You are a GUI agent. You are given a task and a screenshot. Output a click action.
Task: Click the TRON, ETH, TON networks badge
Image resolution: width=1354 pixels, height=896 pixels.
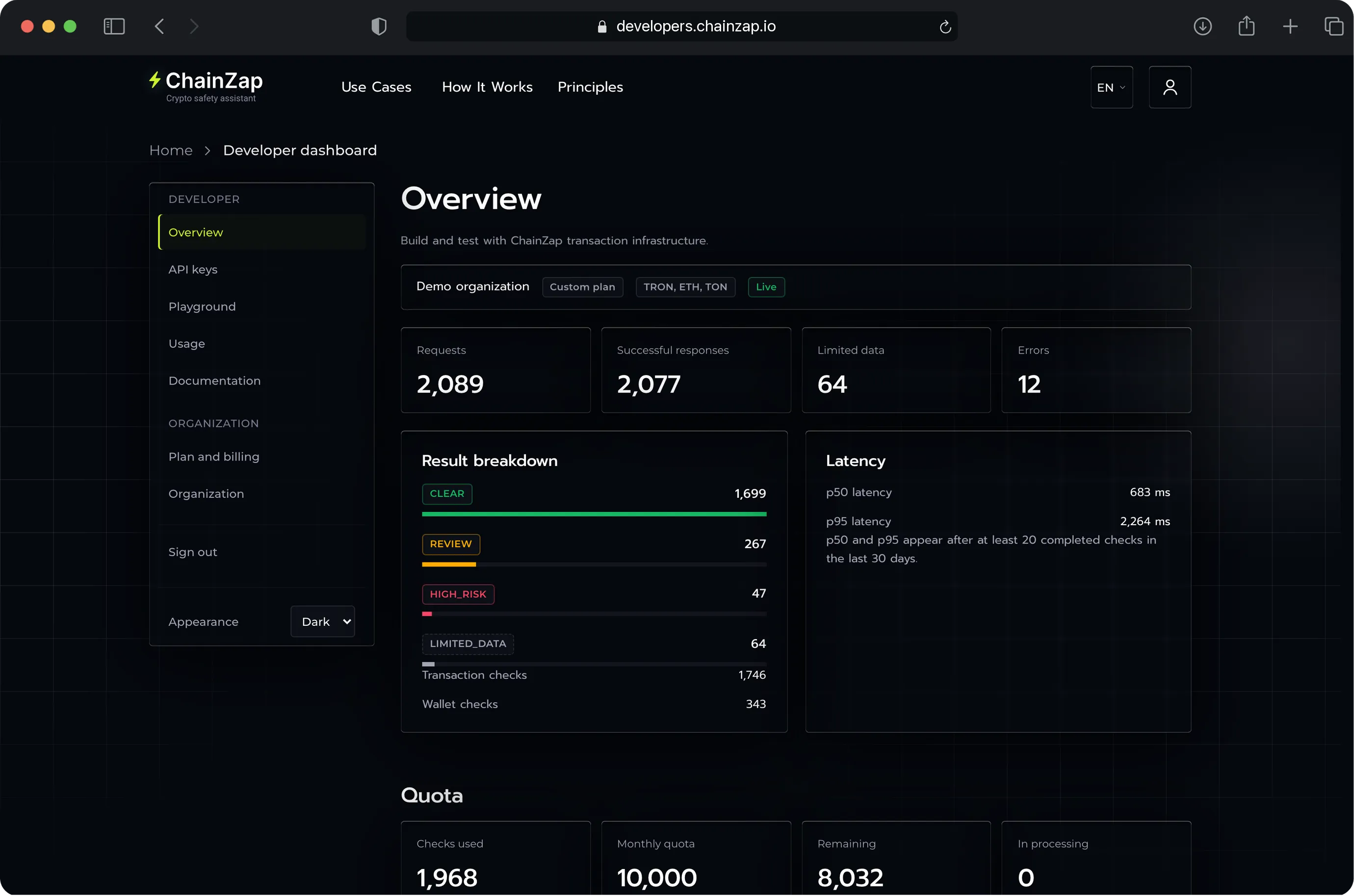pyautogui.click(x=685, y=287)
